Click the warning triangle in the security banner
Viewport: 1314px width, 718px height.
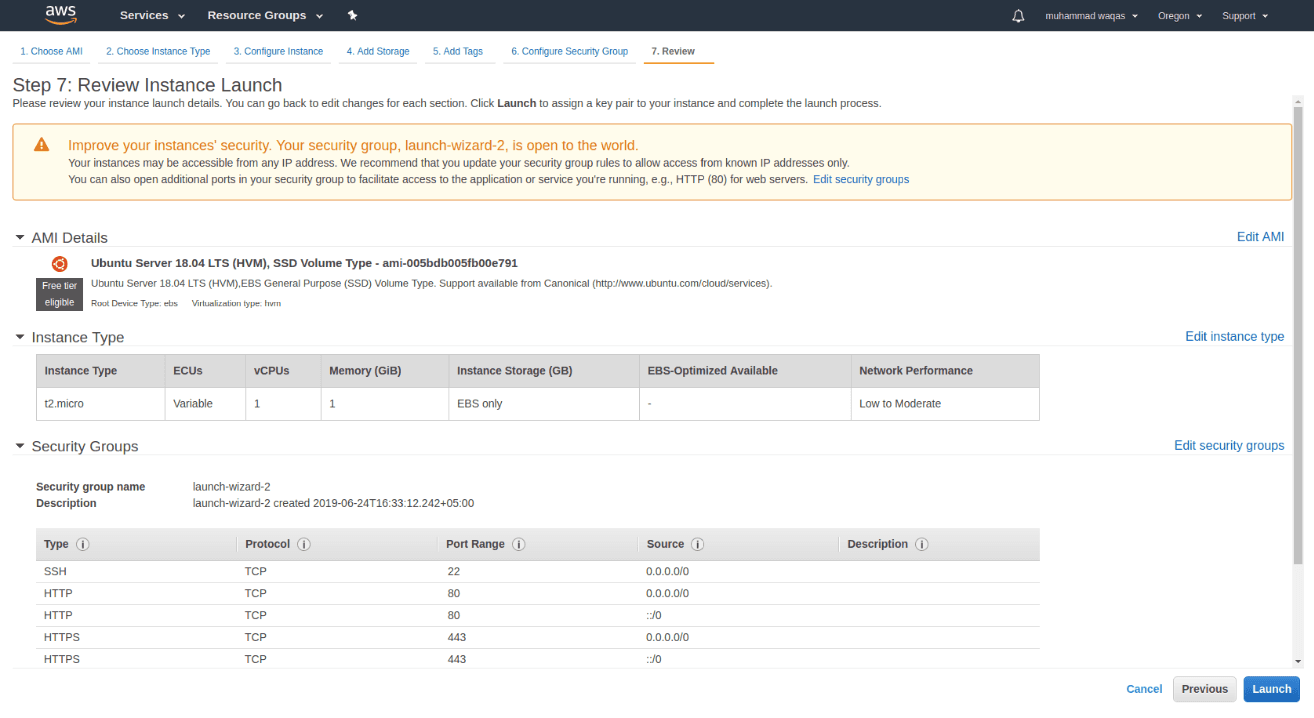41,146
